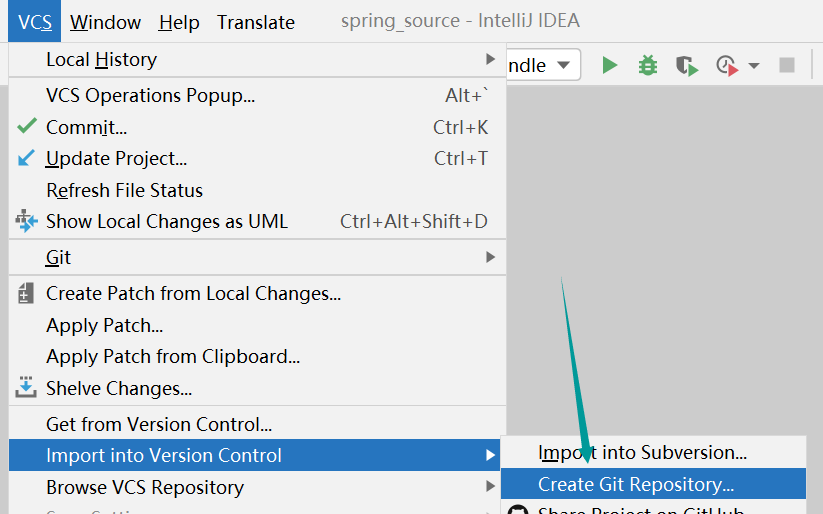
Task: Expand the Local History submenu
Action: [x=257, y=59]
